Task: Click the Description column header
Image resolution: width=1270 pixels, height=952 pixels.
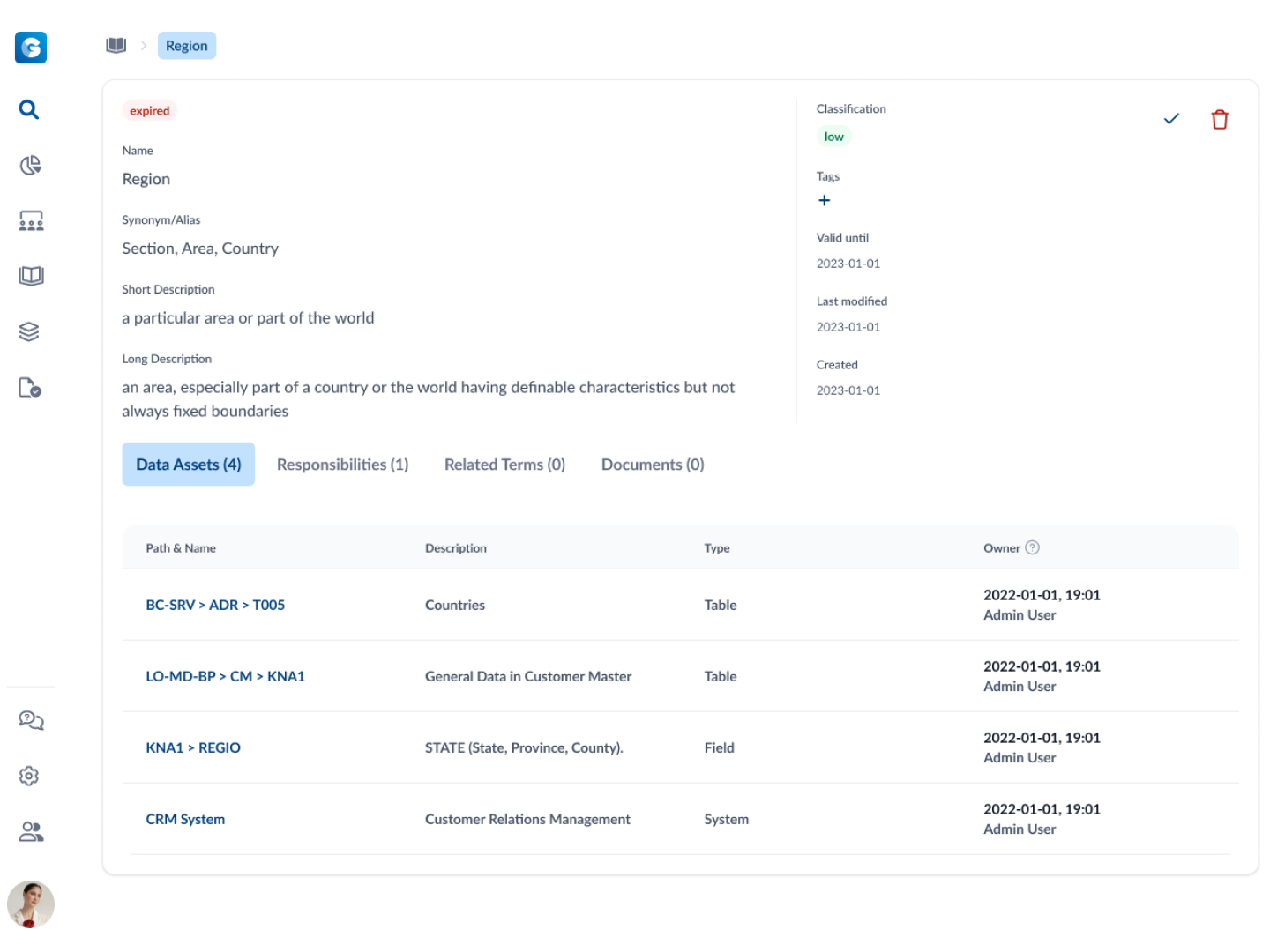Action: [456, 548]
